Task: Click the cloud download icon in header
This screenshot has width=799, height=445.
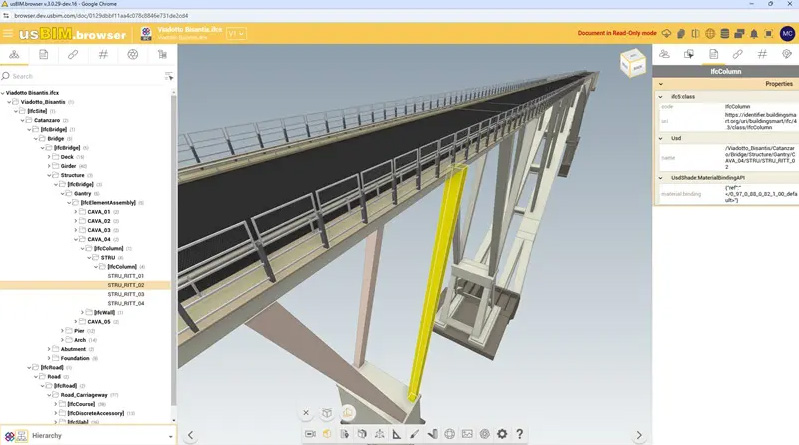Action: pos(666,34)
